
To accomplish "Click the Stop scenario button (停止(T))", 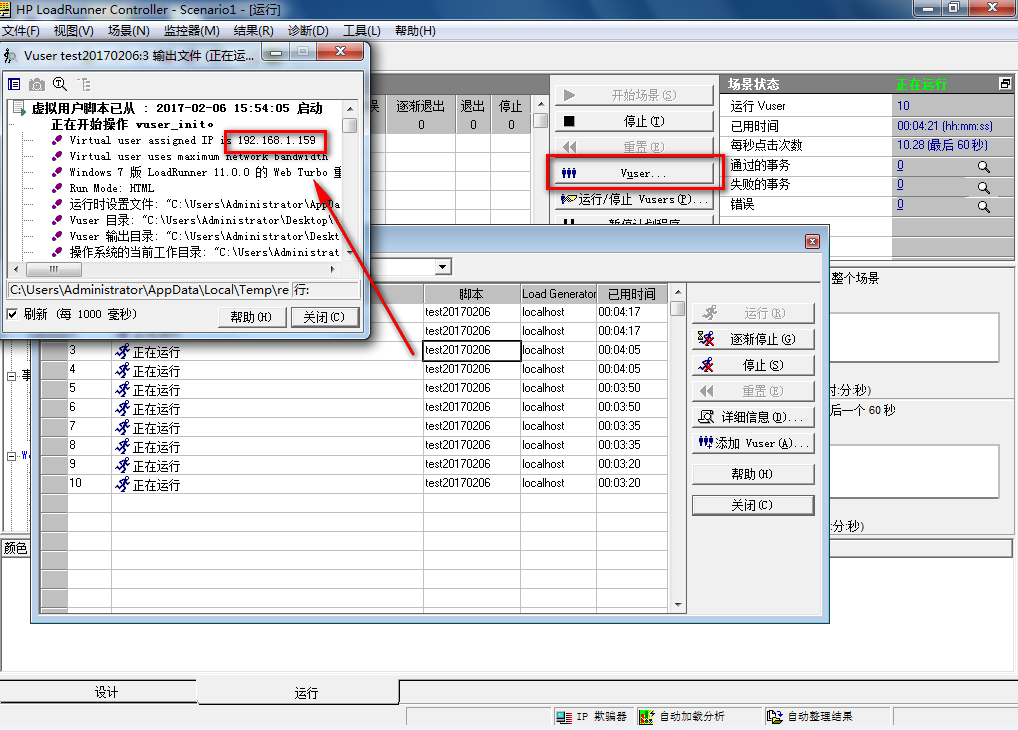I will click(634, 121).
